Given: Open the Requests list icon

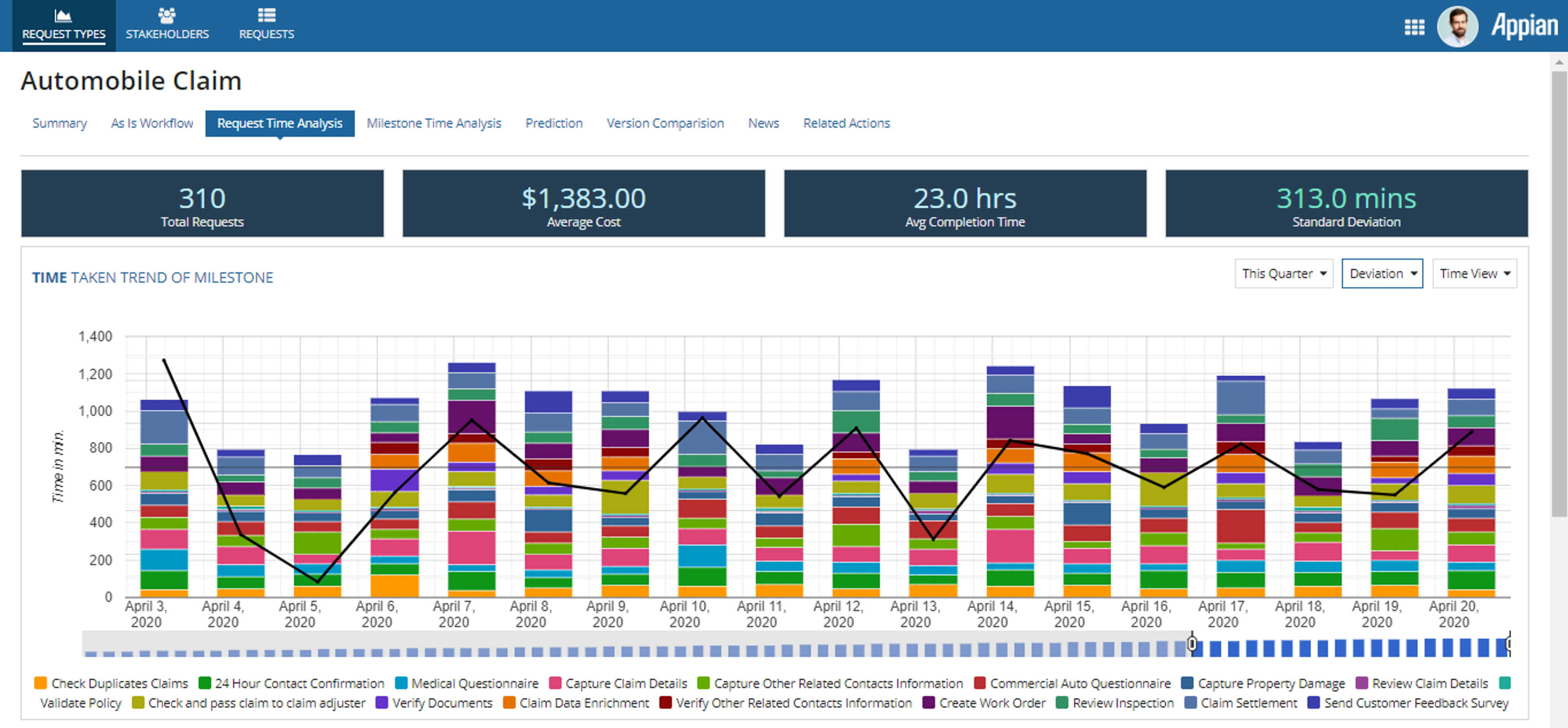Looking at the screenshot, I should tap(267, 15).
